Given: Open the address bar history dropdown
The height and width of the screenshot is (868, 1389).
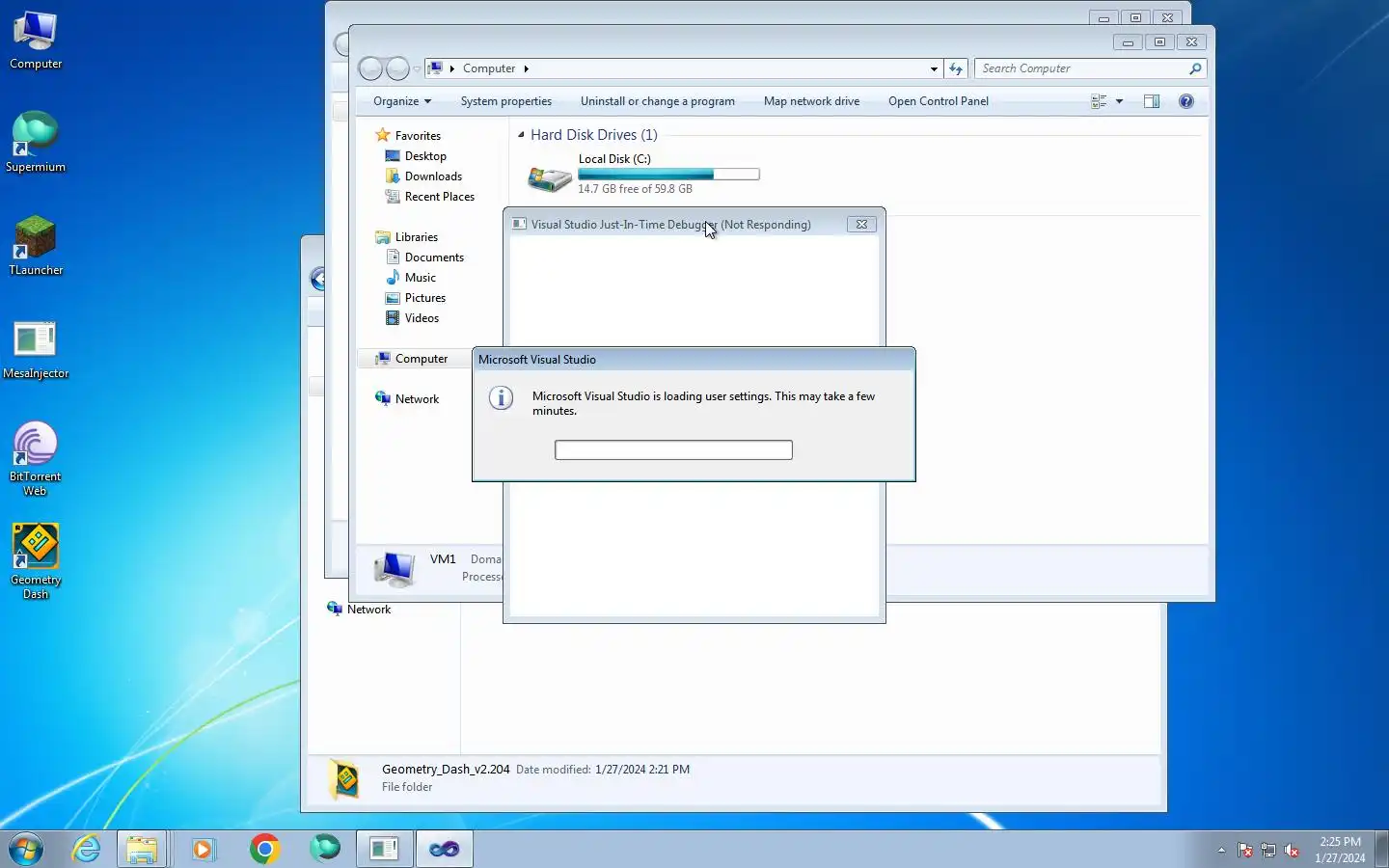Looking at the screenshot, I should pyautogui.click(x=934, y=68).
